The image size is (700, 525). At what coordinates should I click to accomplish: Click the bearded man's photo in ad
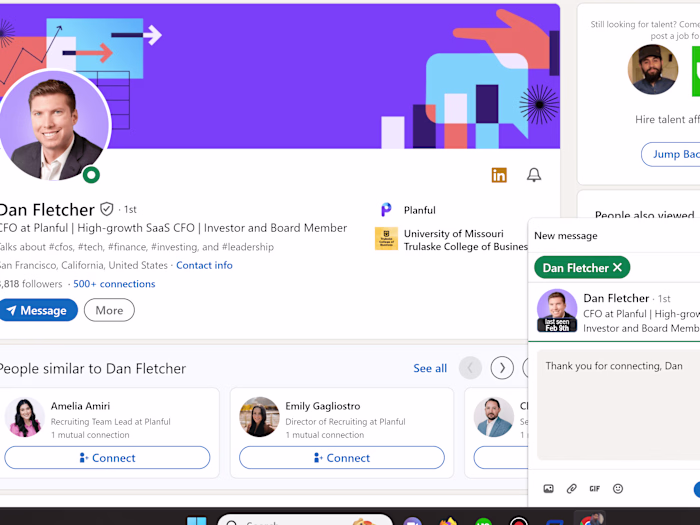coord(653,69)
